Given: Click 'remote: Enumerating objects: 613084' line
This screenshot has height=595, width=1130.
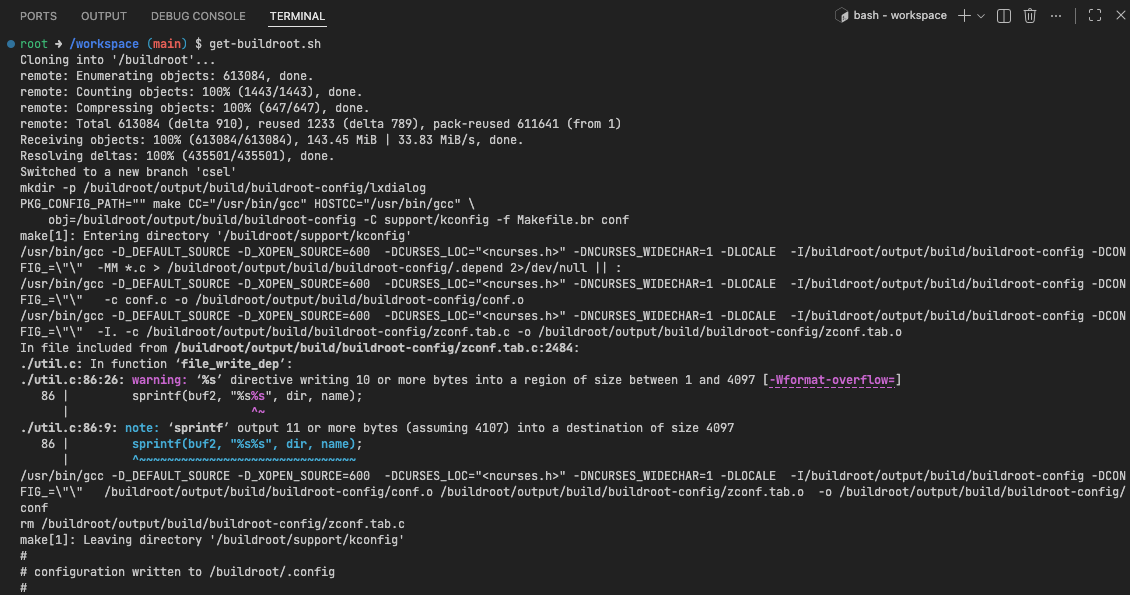Looking at the screenshot, I should click(x=166, y=76).
